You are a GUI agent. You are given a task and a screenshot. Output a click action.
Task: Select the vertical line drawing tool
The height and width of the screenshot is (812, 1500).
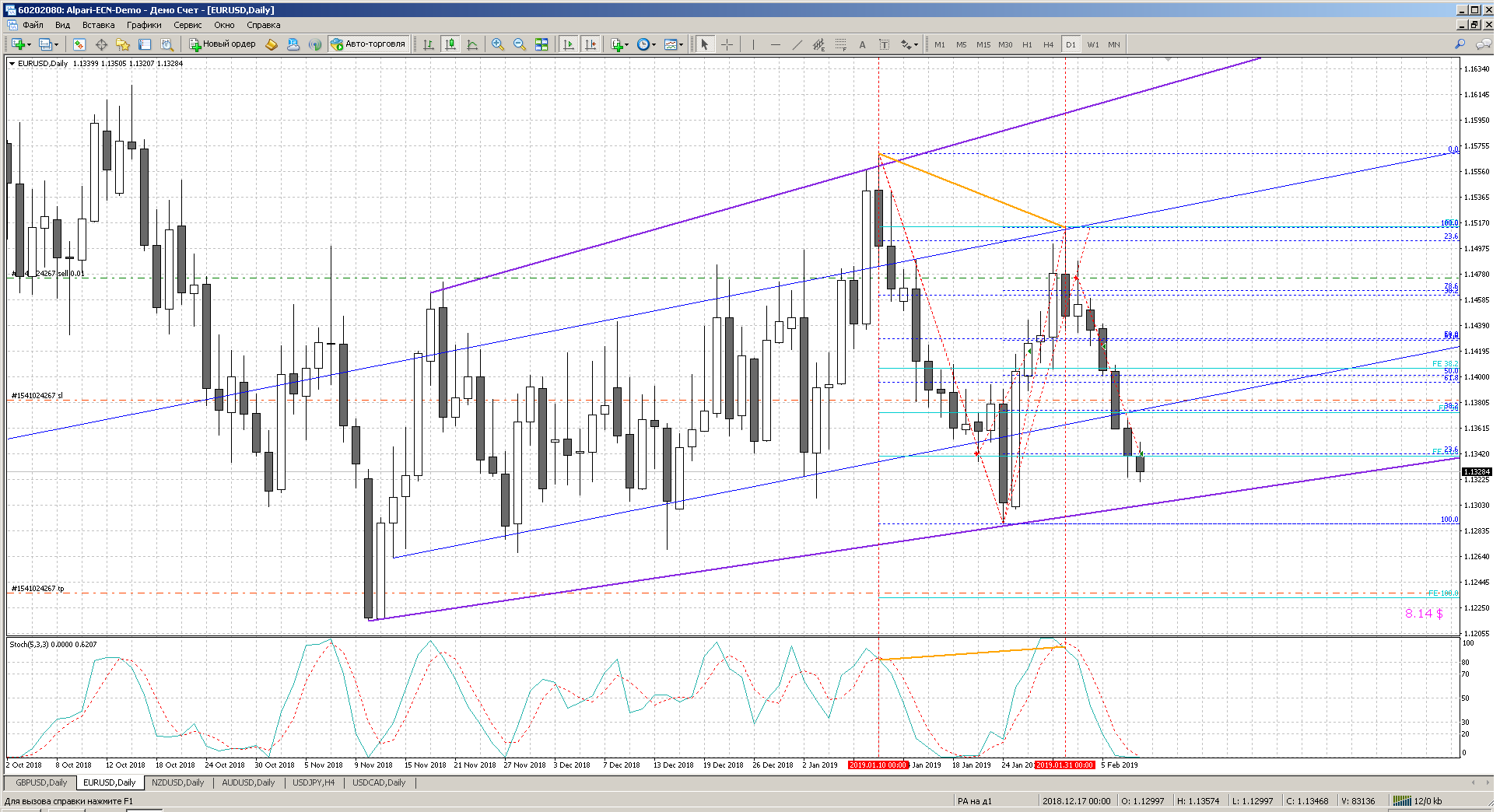coord(753,44)
